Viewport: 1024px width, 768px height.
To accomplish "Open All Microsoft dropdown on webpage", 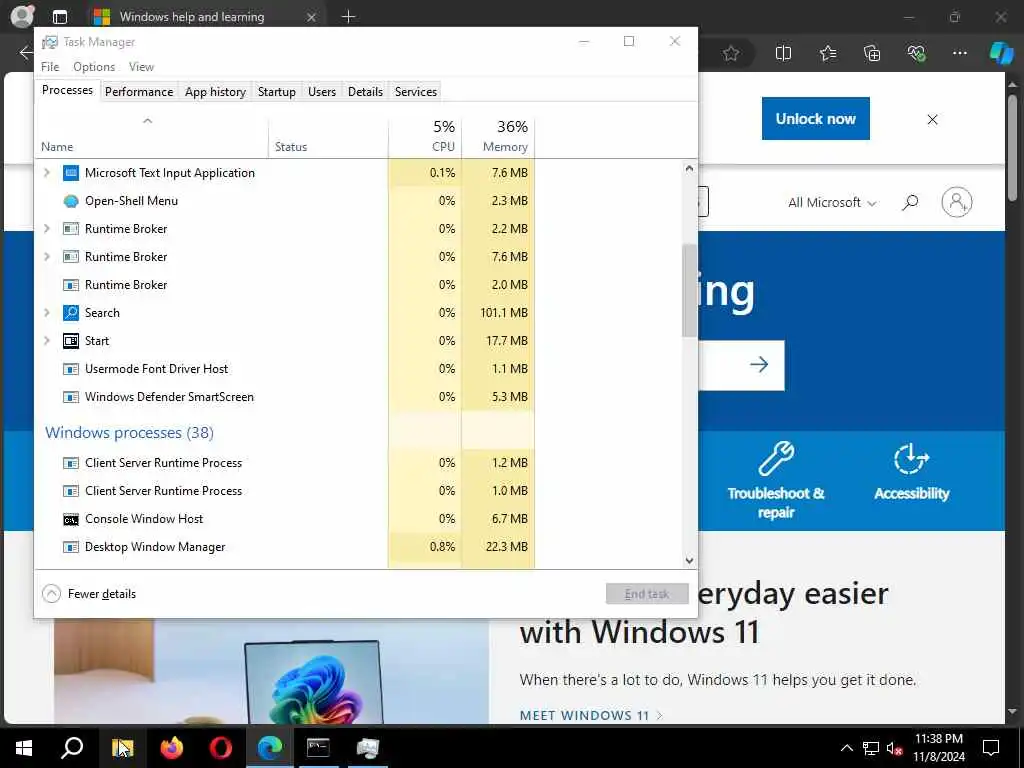I will click(x=832, y=203).
